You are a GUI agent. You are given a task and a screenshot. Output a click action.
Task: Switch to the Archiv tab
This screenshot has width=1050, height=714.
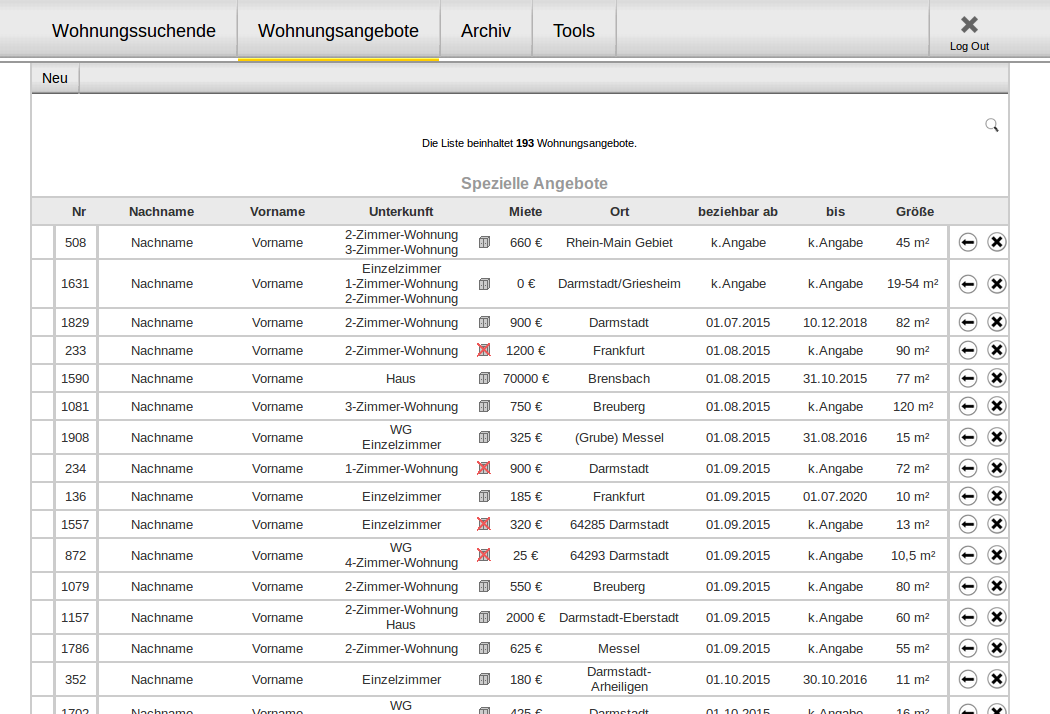point(486,31)
